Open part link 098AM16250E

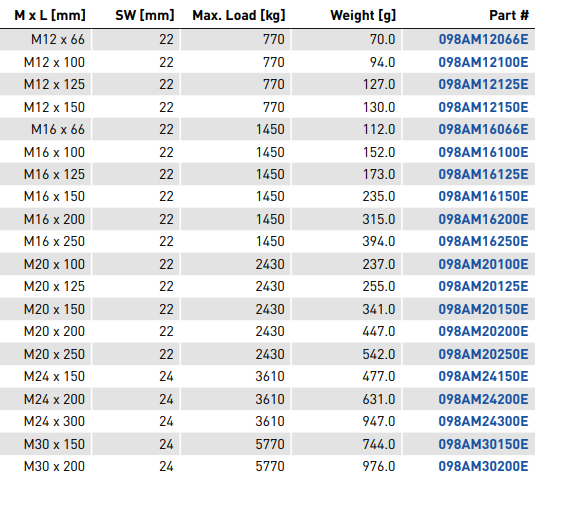(x=483, y=241)
